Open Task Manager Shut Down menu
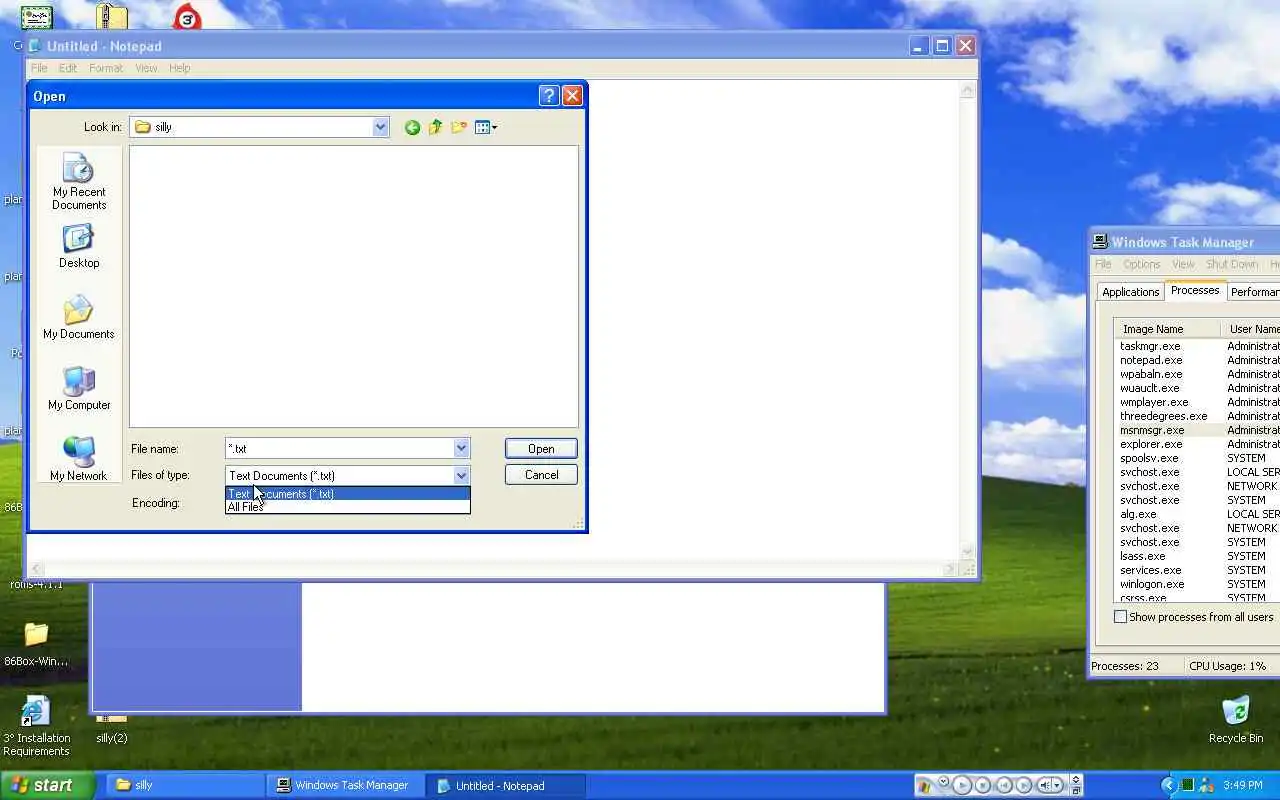 (1232, 264)
